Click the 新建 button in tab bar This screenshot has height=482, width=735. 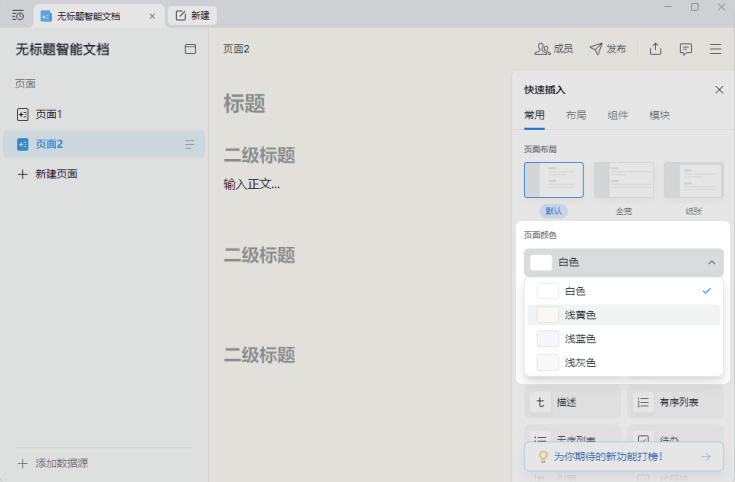click(193, 15)
